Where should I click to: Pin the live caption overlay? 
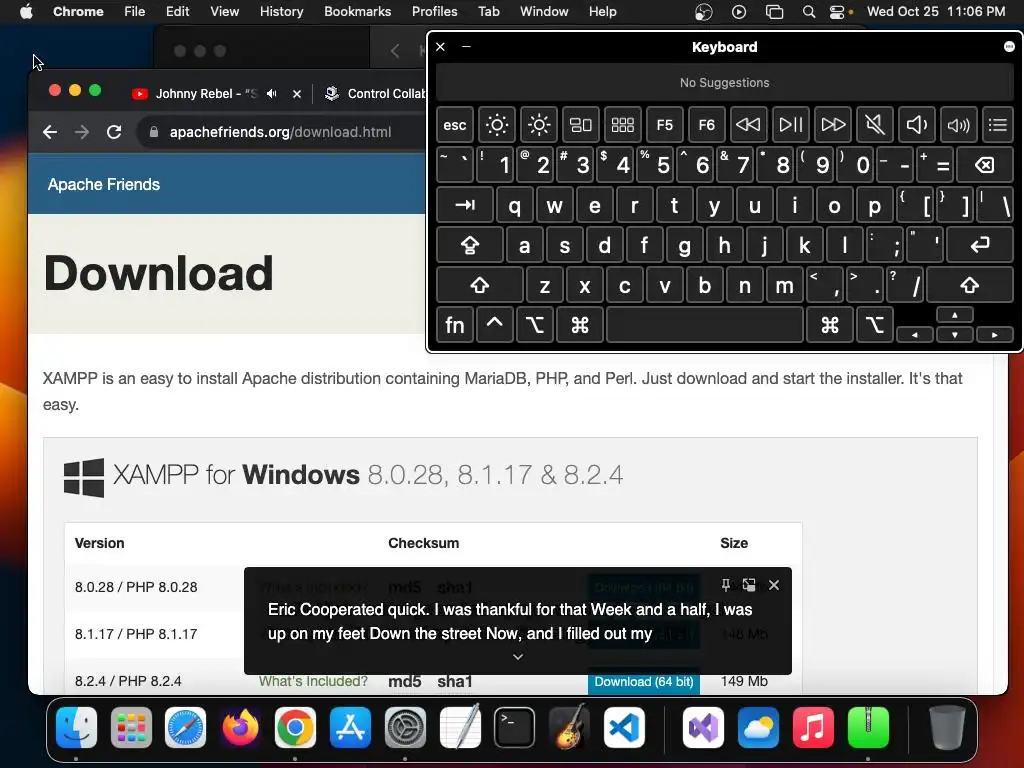click(x=726, y=584)
